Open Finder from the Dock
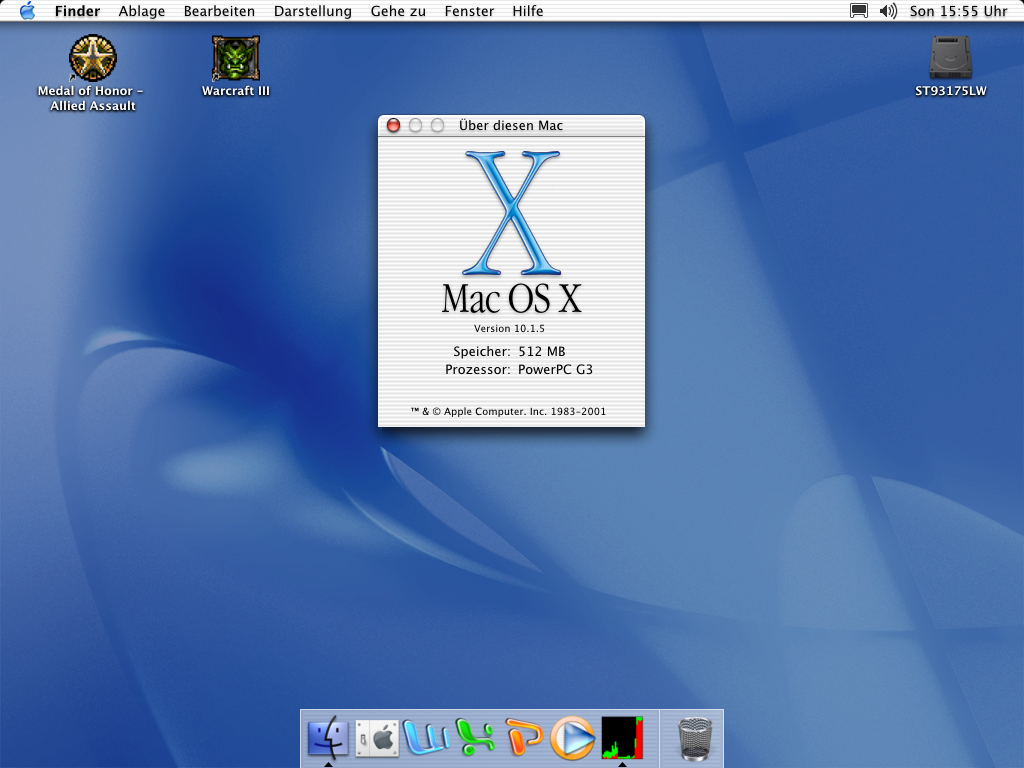This screenshot has width=1024, height=768. click(328, 737)
